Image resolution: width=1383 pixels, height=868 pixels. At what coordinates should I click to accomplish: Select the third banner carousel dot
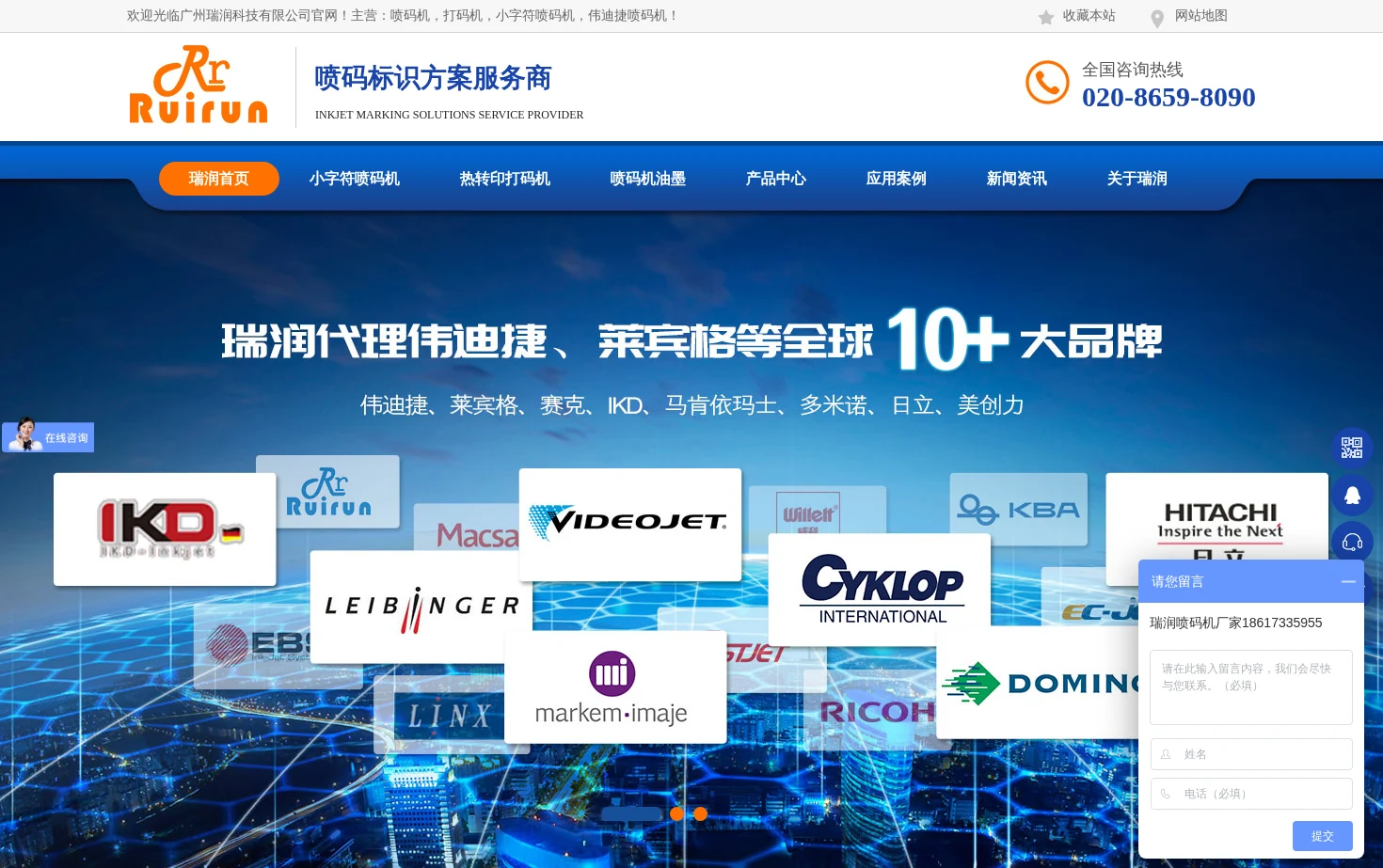[x=700, y=814]
